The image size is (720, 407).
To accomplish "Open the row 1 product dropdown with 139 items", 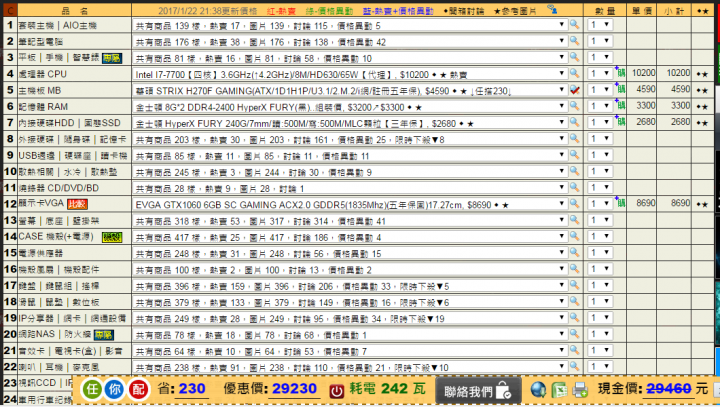I will 350,25.
